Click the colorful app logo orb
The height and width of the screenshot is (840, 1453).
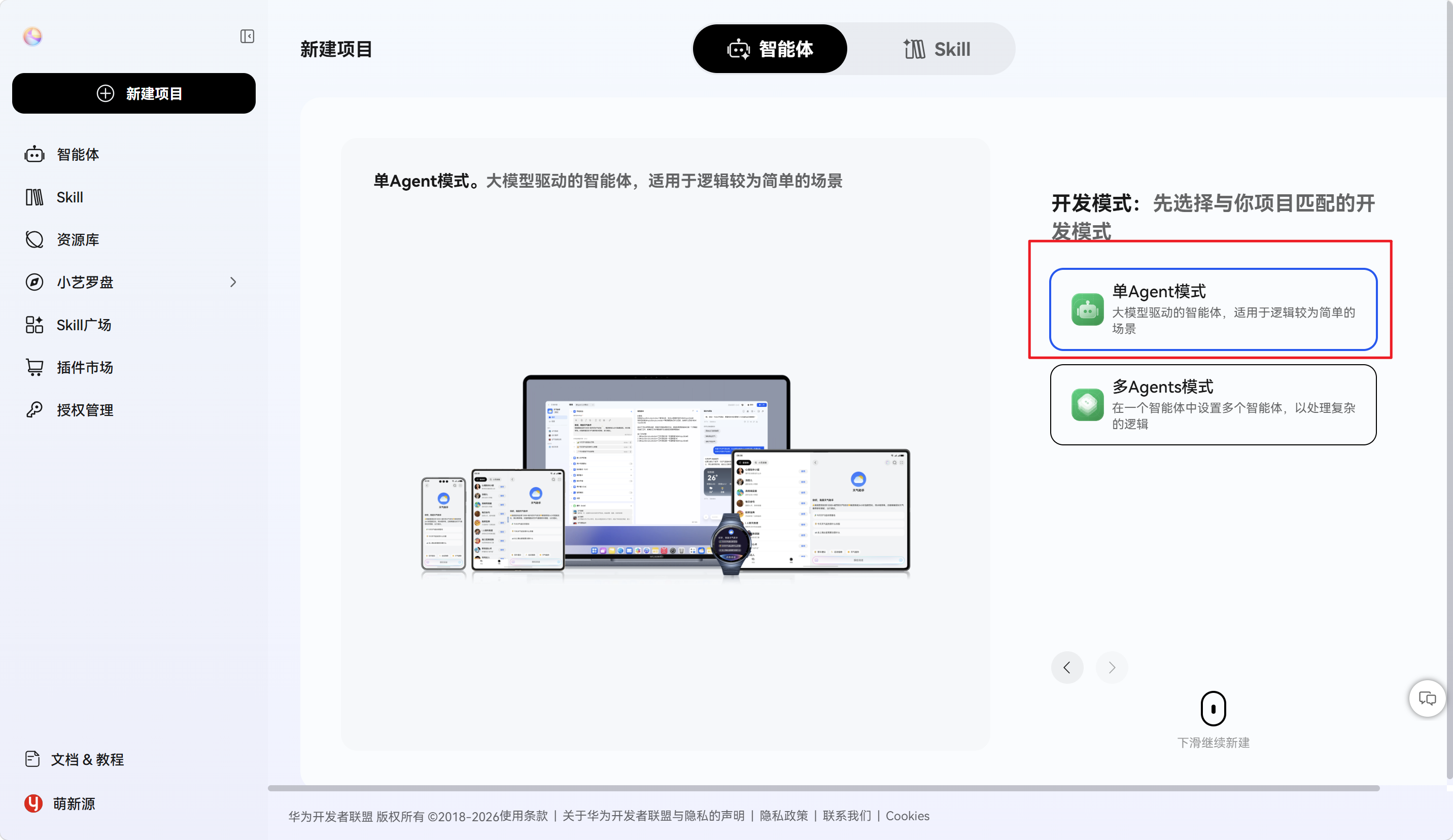point(32,37)
